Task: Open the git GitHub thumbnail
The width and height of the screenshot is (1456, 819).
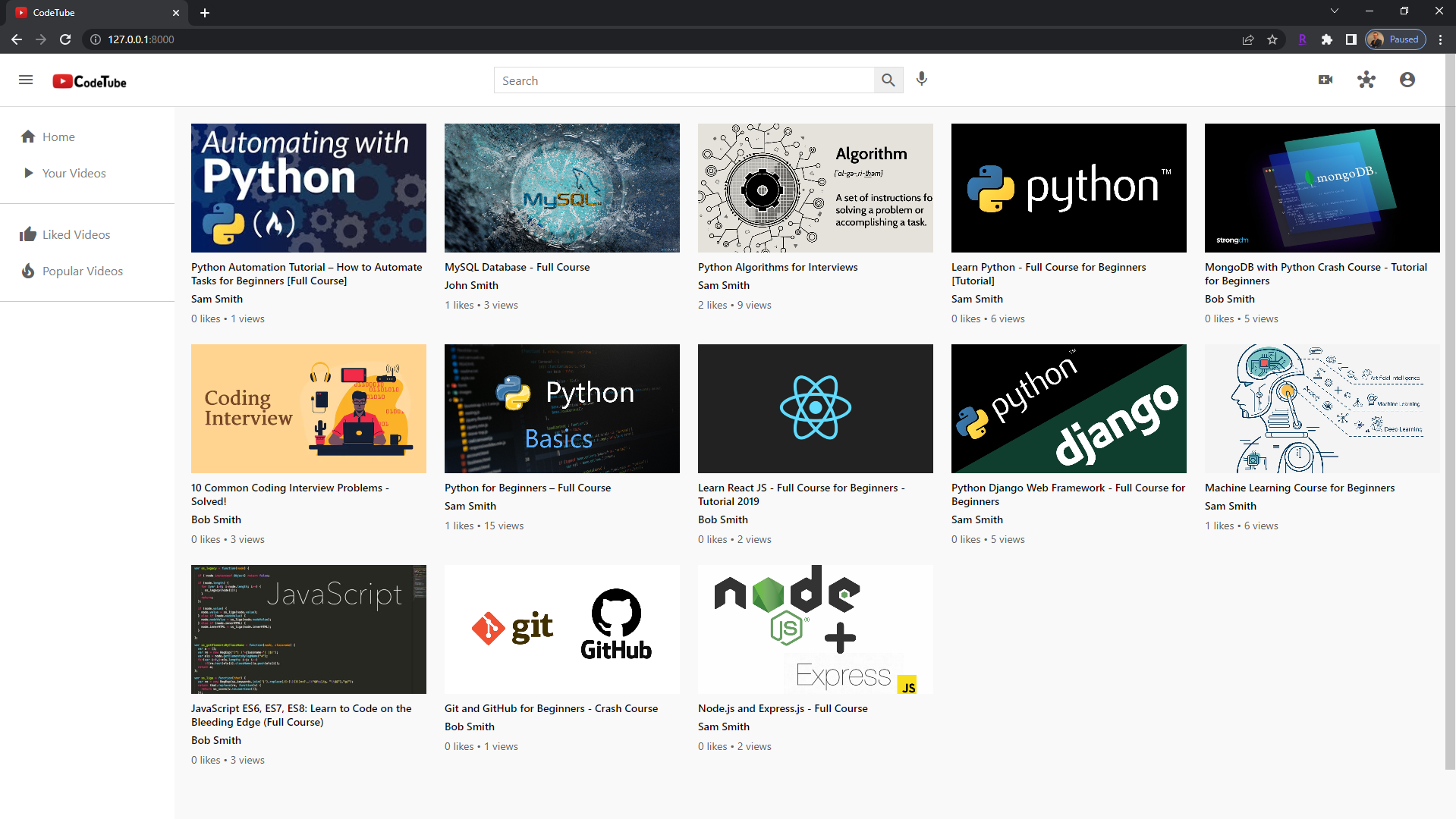Action: [x=562, y=629]
